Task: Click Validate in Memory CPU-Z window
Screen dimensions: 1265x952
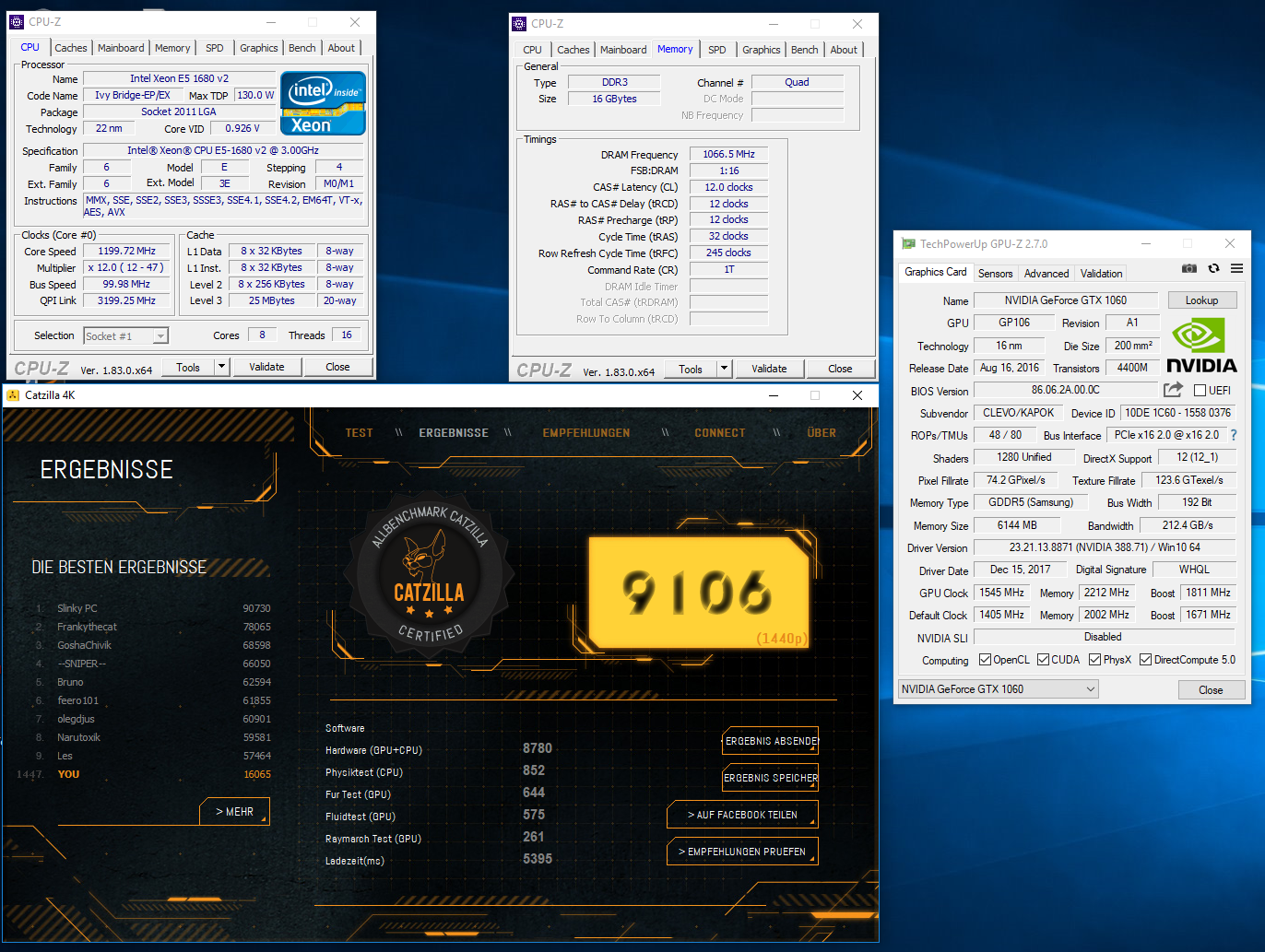Action: (x=769, y=369)
